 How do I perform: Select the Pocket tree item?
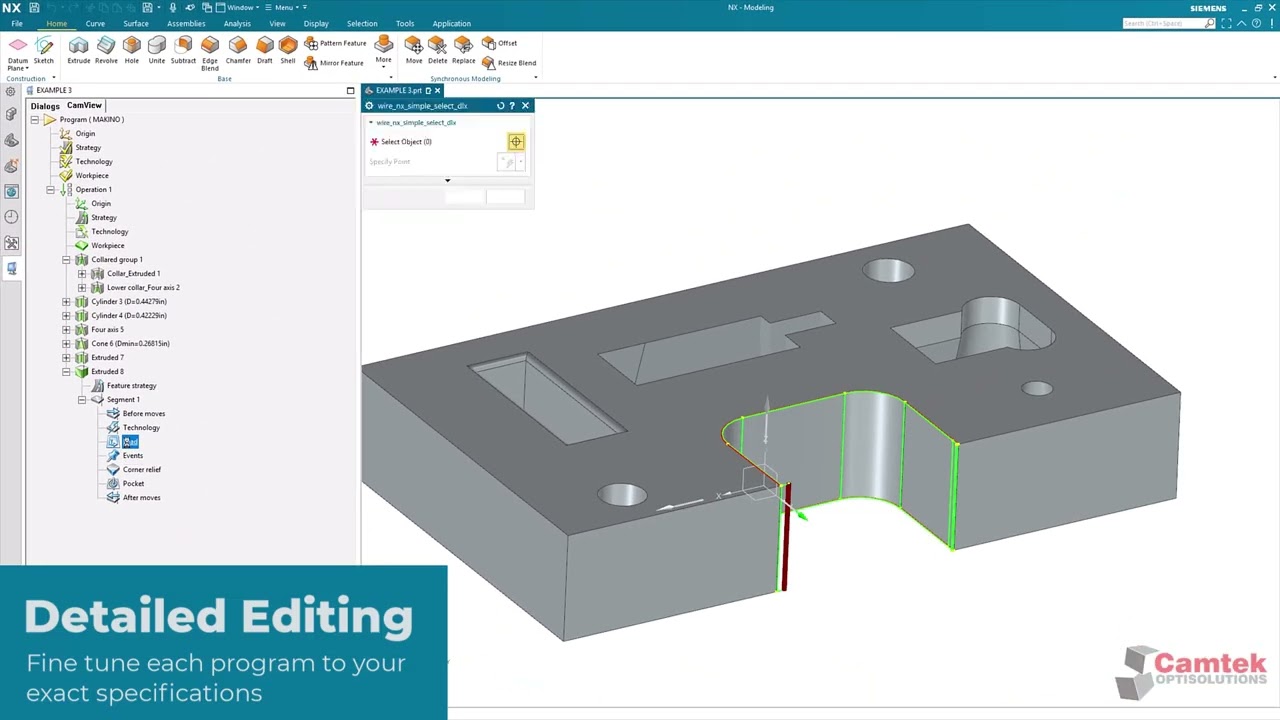coord(133,484)
